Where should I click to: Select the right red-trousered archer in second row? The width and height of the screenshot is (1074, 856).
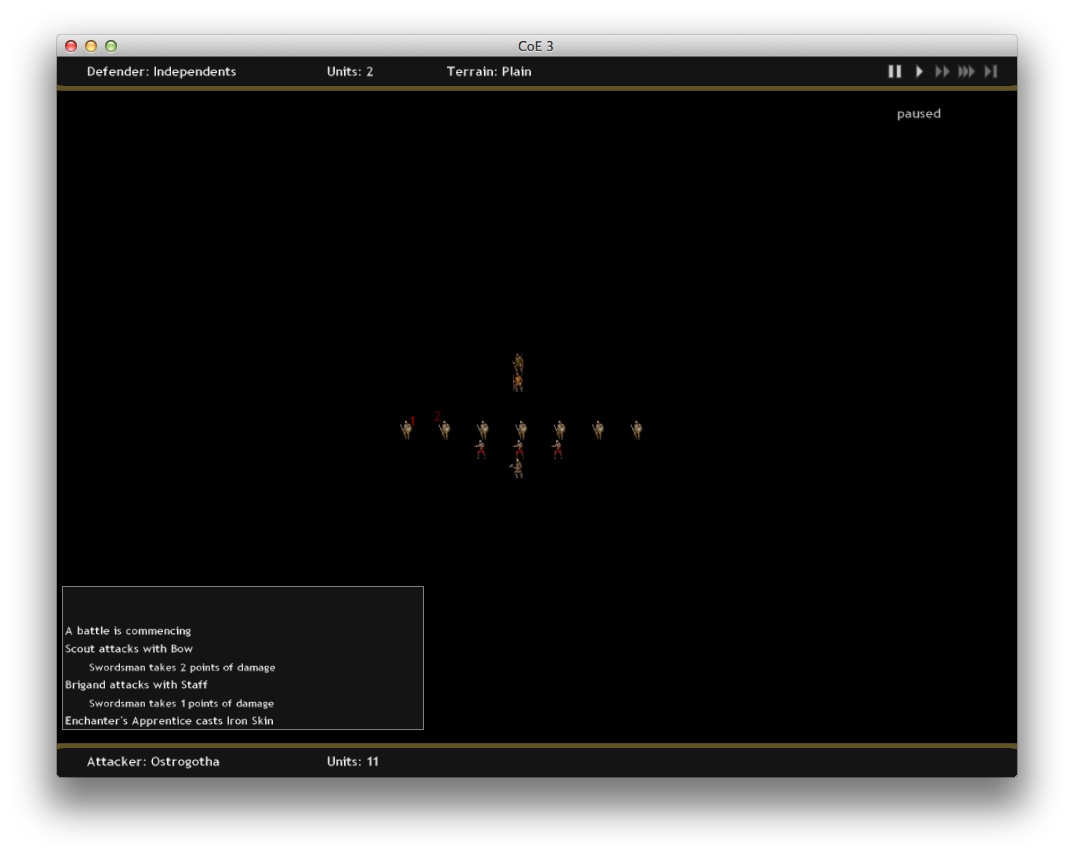click(x=557, y=449)
